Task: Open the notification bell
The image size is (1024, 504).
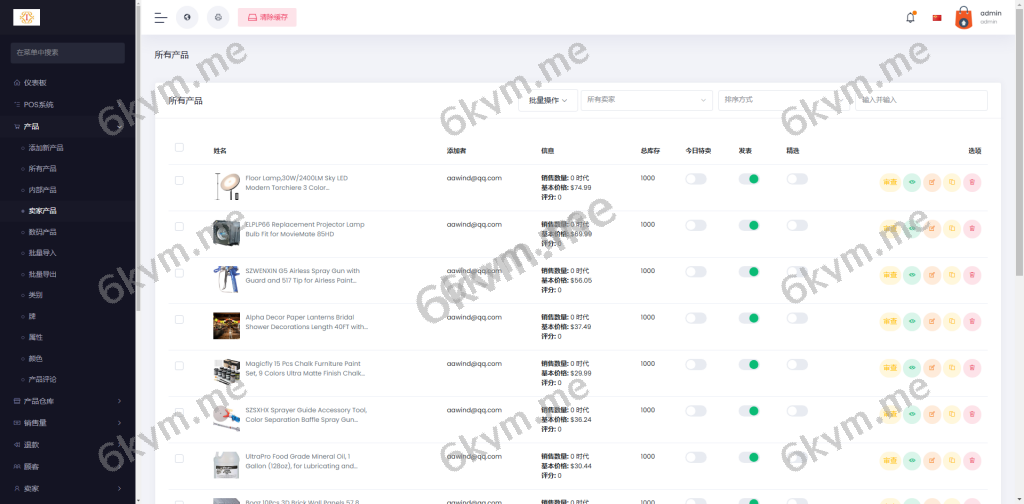Action: coord(910,17)
